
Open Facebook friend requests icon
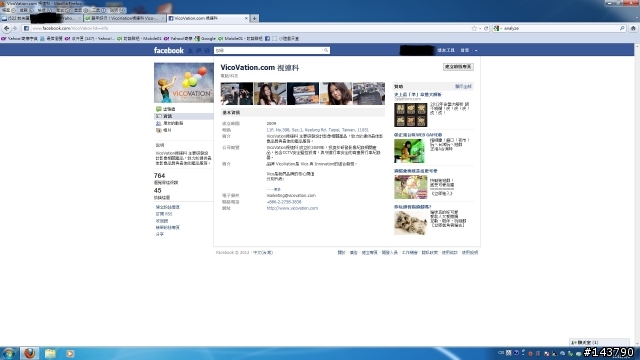[190, 50]
